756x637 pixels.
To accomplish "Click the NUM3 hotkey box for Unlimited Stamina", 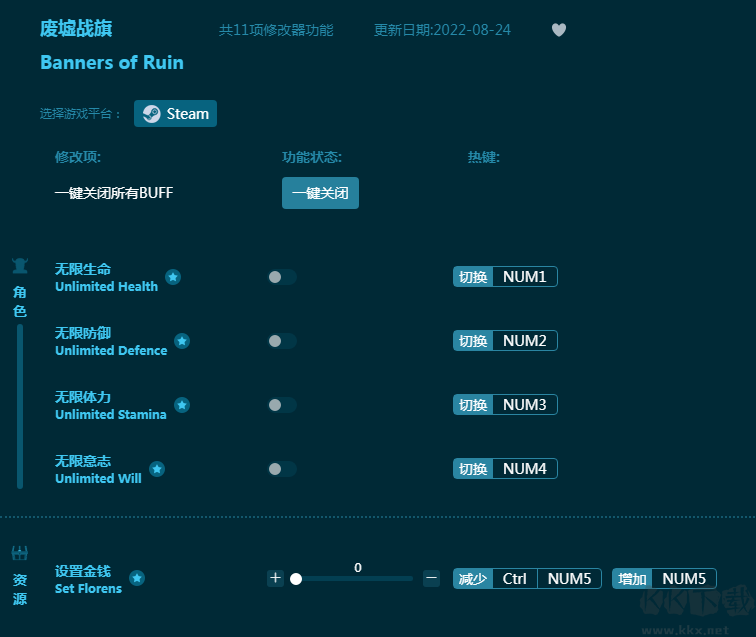I will tap(524, 405).
